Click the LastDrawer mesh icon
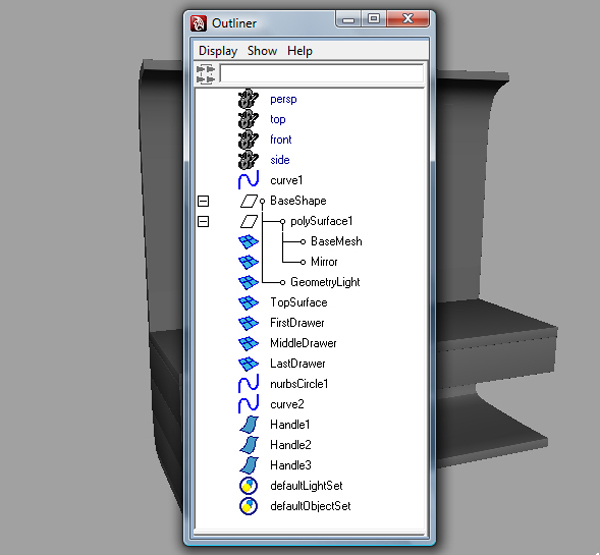This screenshot has width=600, height=555. [x=248, y=364]
